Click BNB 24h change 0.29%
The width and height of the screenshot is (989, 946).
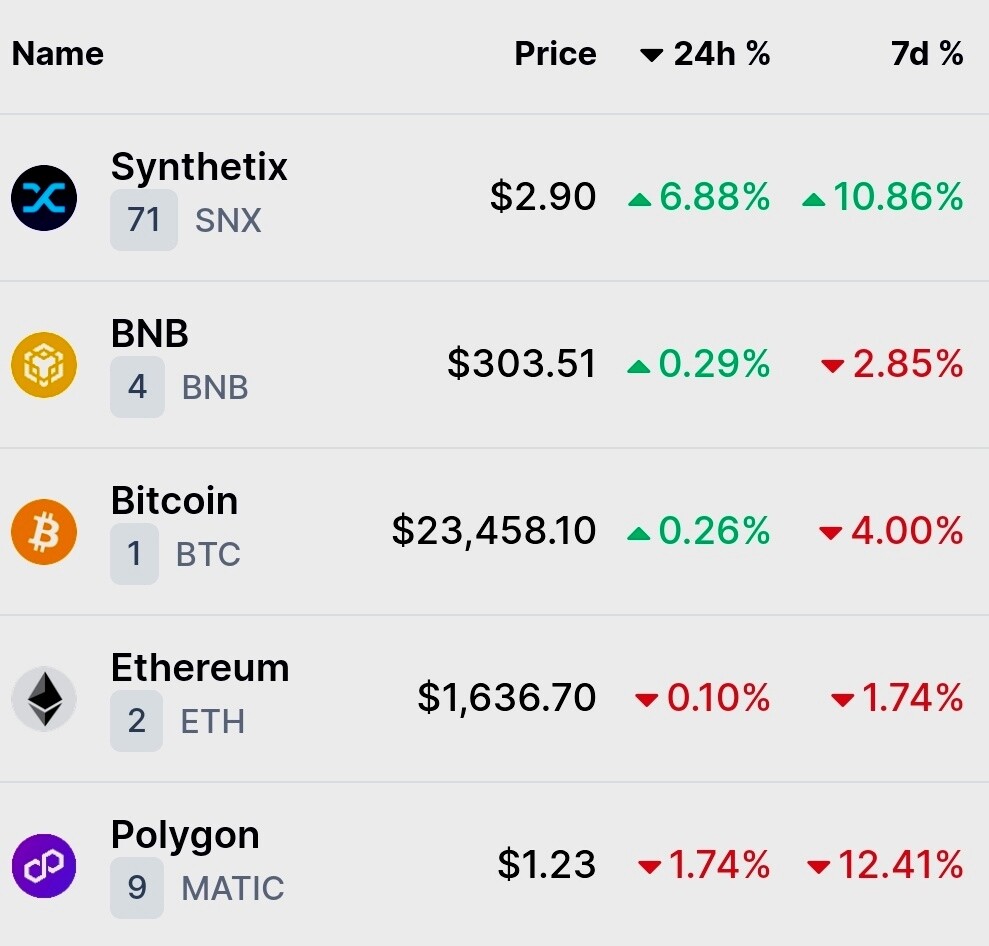(x=699, y=364)
